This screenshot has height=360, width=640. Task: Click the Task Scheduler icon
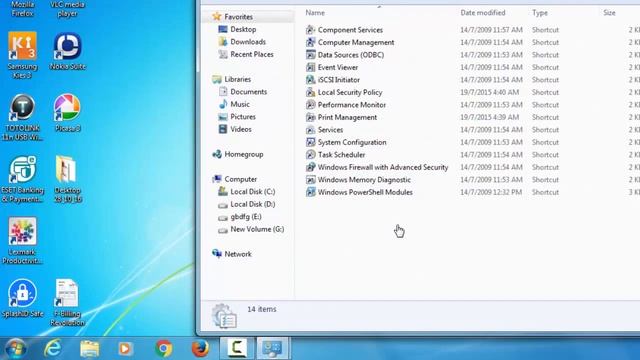pyautogui.click(x=311, y=155)
